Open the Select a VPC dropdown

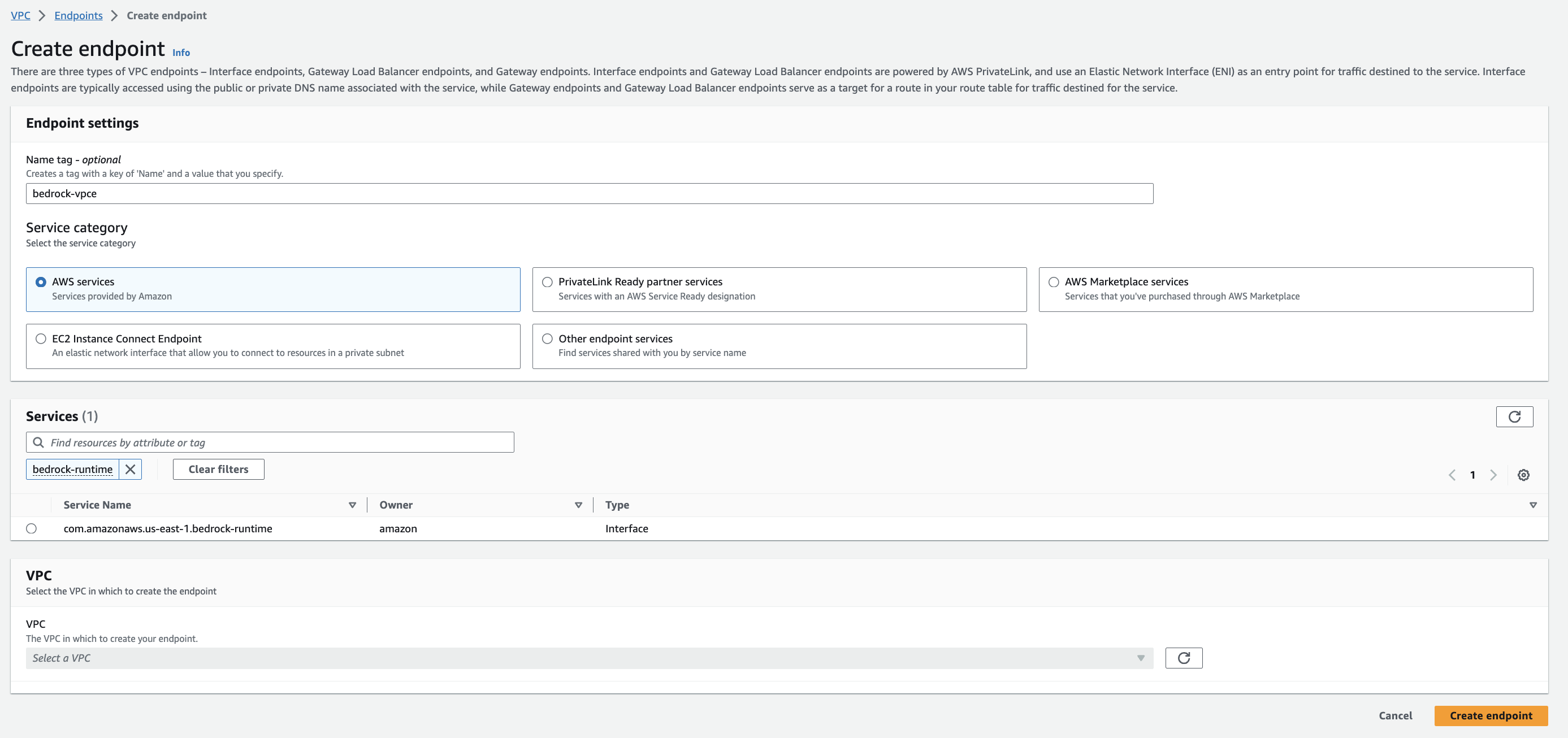click(x=588, y=658)
